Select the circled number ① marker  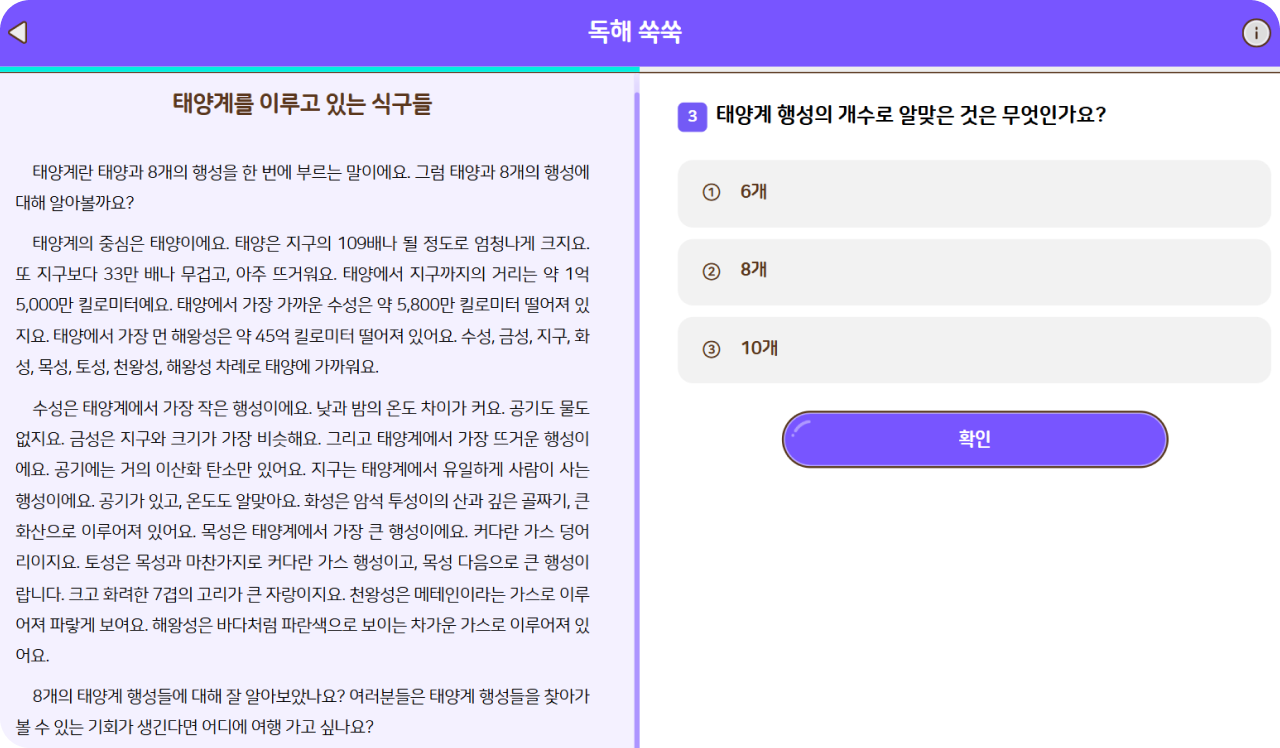tap(711, 193)
